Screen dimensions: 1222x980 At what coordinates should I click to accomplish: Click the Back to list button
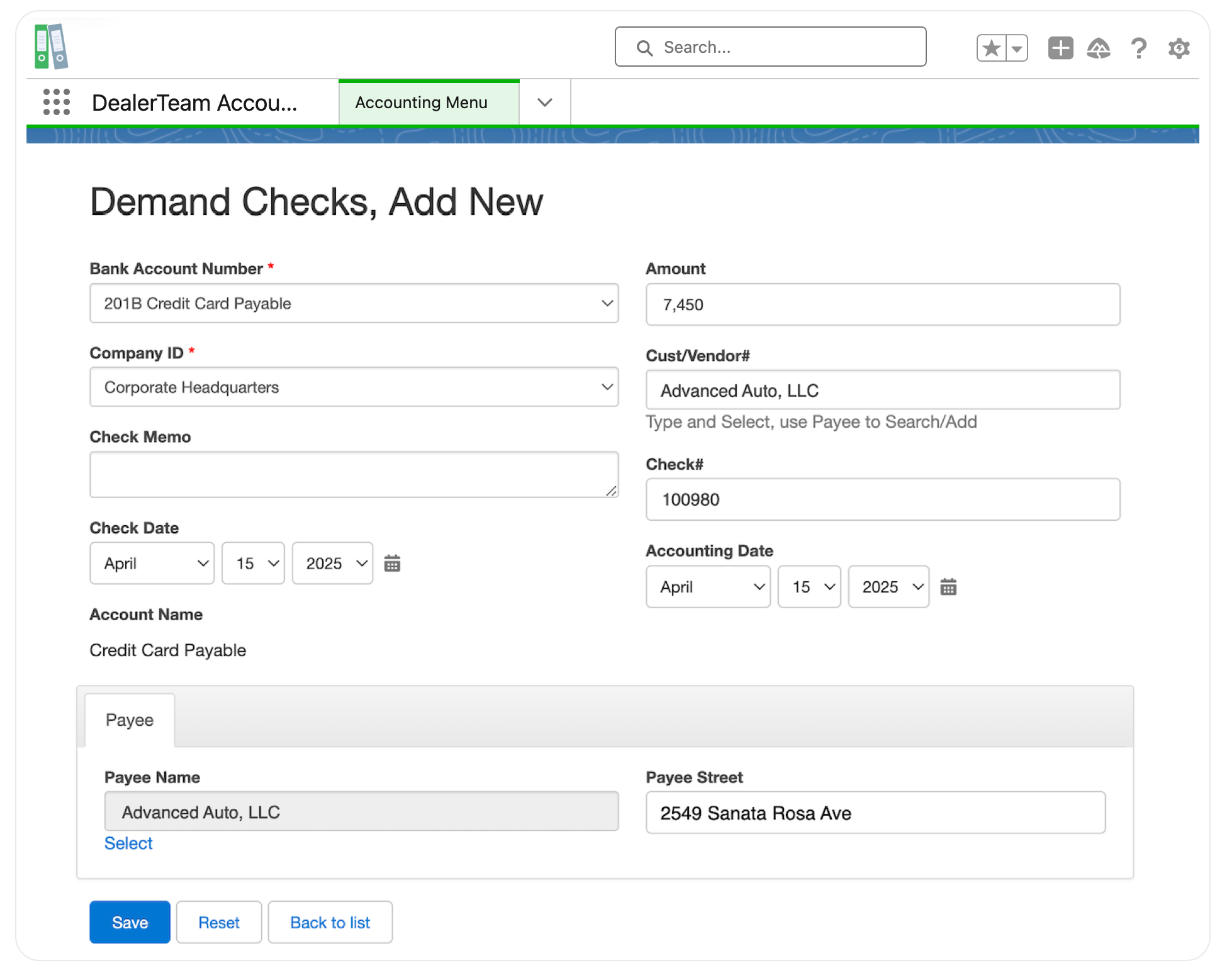tap(330, 922)
